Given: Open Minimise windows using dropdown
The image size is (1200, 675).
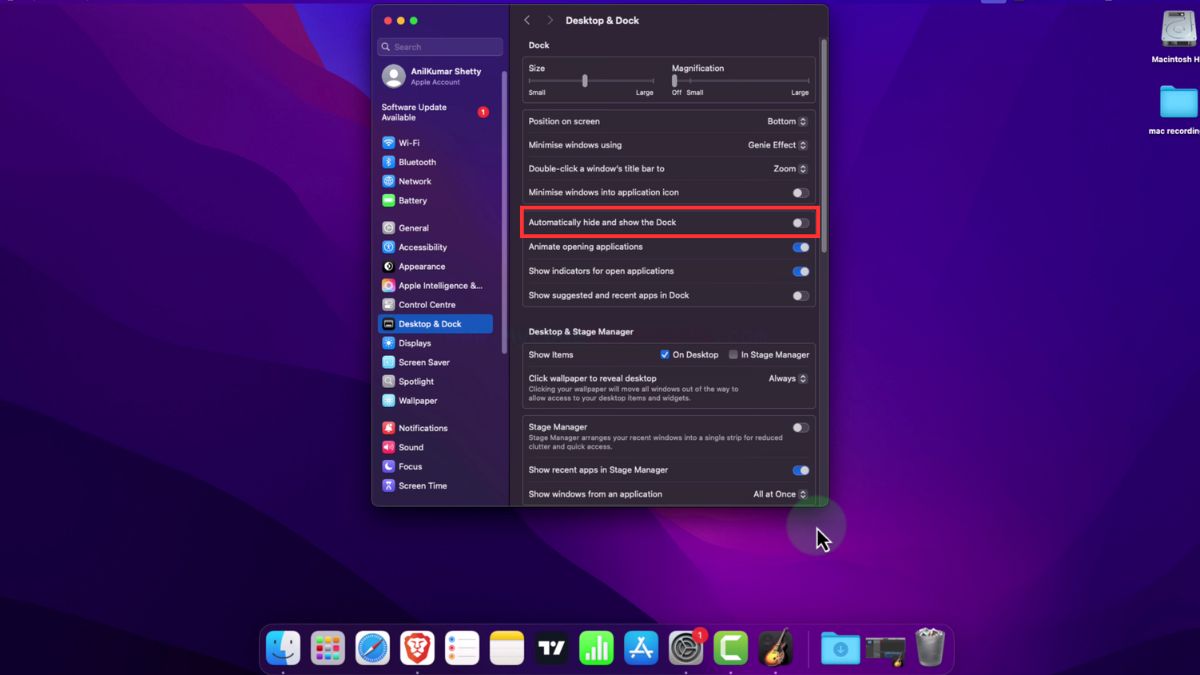Looking at the screenshot, I should click(777, 145).
